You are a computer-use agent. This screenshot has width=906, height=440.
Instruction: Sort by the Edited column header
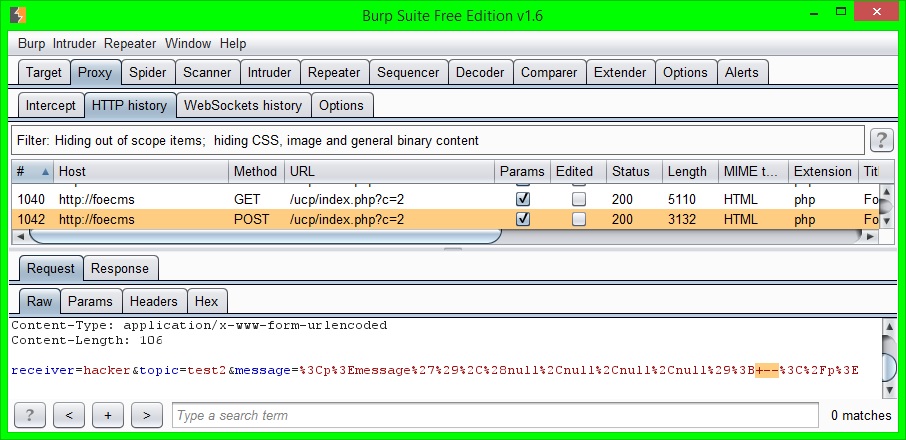click(x=578, y=171)
